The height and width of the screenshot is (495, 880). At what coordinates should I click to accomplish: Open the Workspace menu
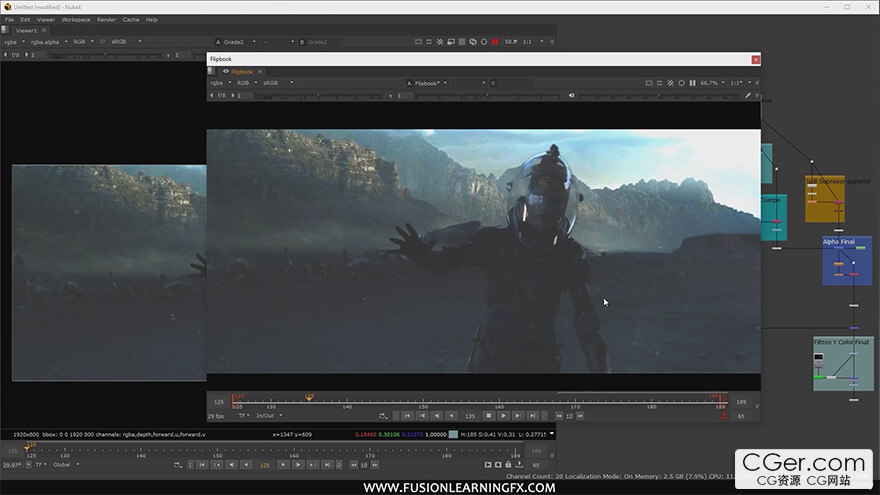pyautogui.click(x=76, y=20)
